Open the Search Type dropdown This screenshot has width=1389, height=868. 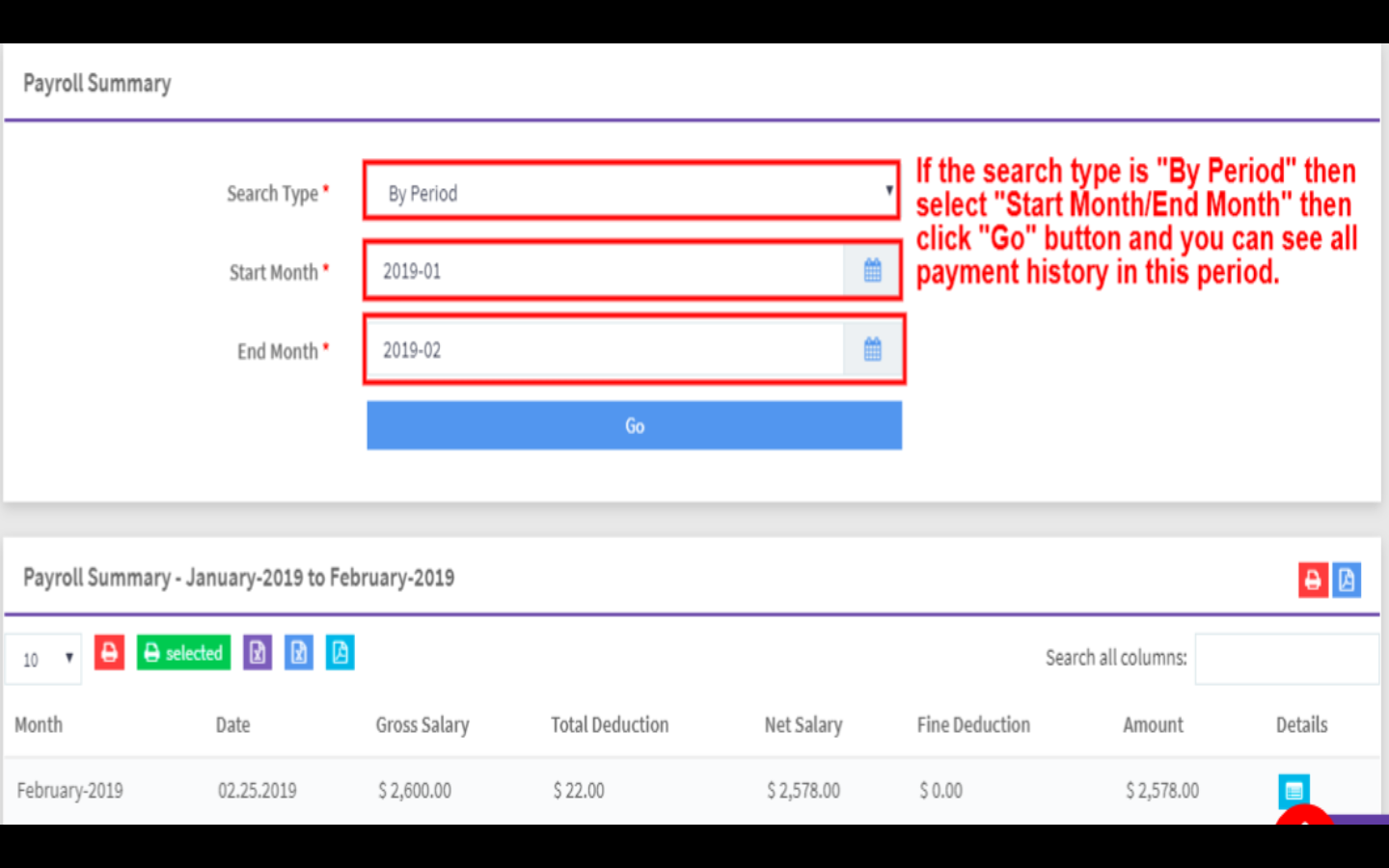[633, 193]
